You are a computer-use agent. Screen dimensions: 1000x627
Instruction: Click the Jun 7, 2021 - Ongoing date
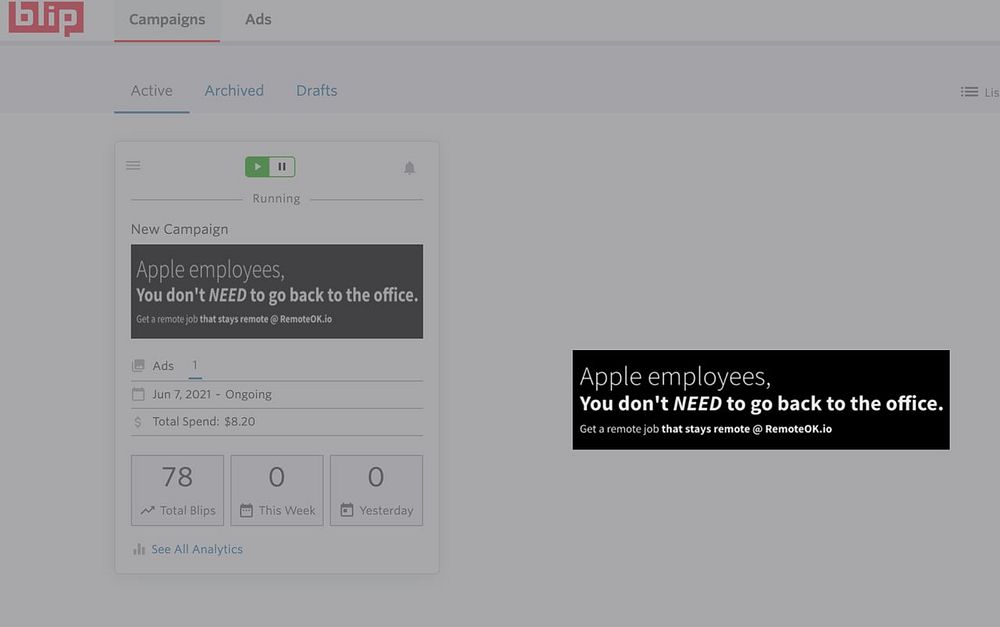coord(212,394)
